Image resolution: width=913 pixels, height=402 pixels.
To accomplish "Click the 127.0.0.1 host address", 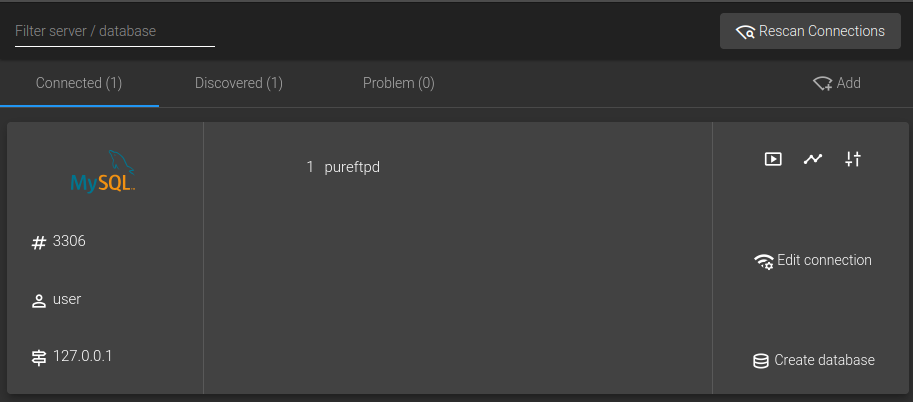I will pos(82,356).
